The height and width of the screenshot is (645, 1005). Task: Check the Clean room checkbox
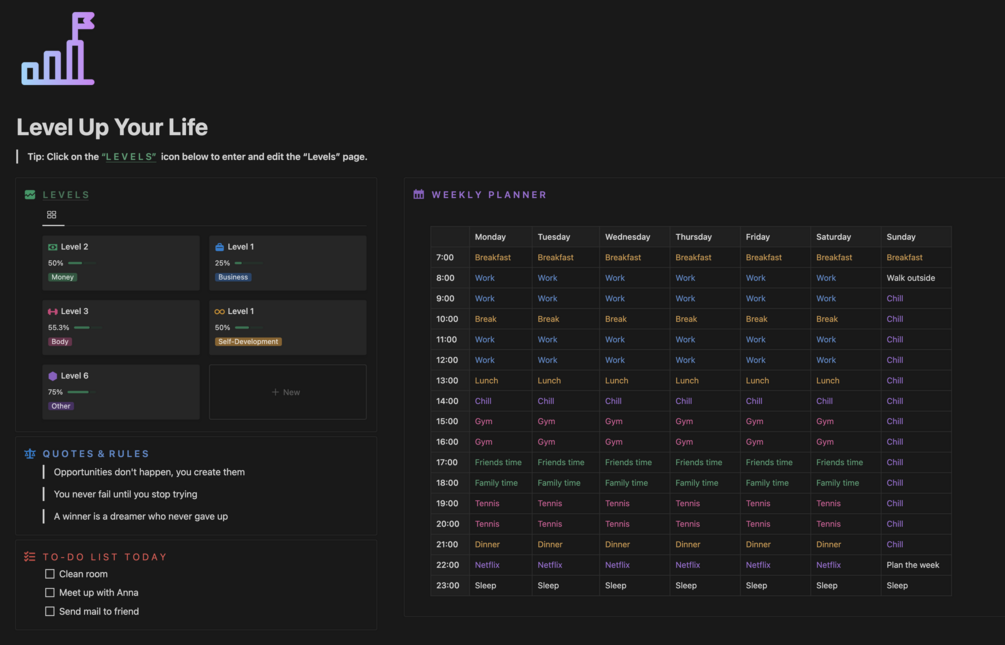pyautogui.click(x=50, y=574)
